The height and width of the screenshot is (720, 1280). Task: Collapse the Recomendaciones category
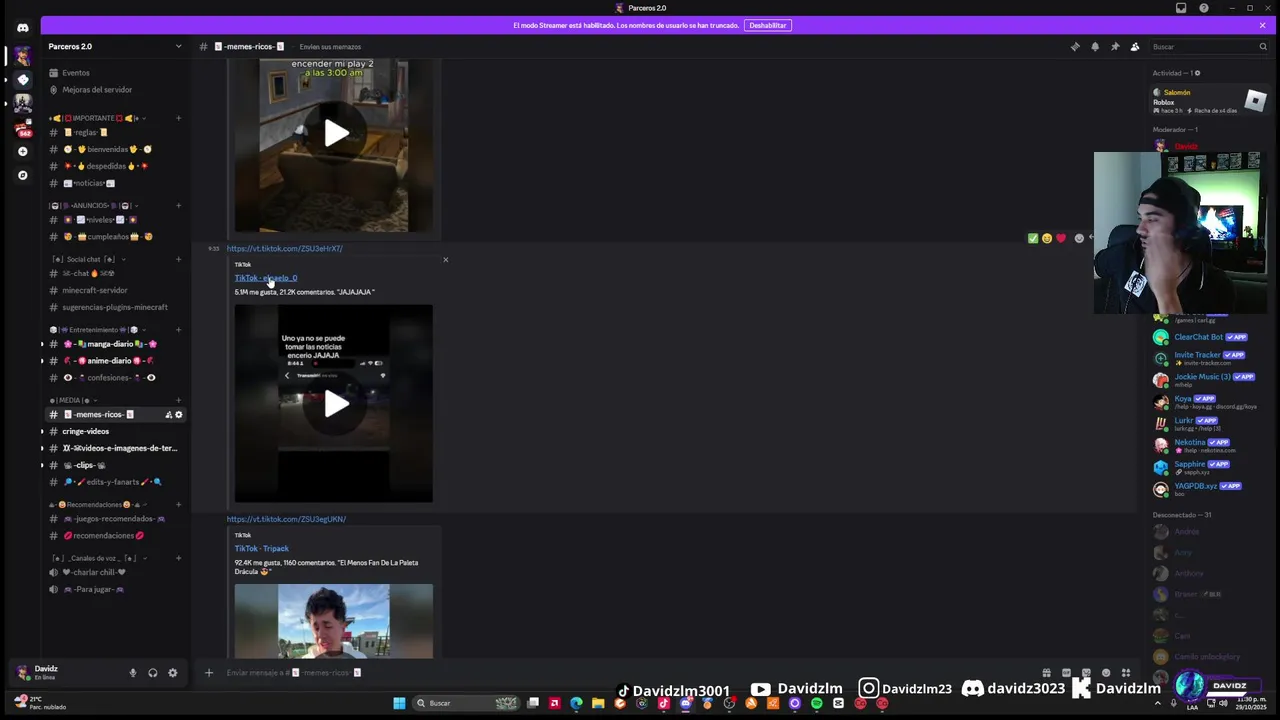coord(98,504)
